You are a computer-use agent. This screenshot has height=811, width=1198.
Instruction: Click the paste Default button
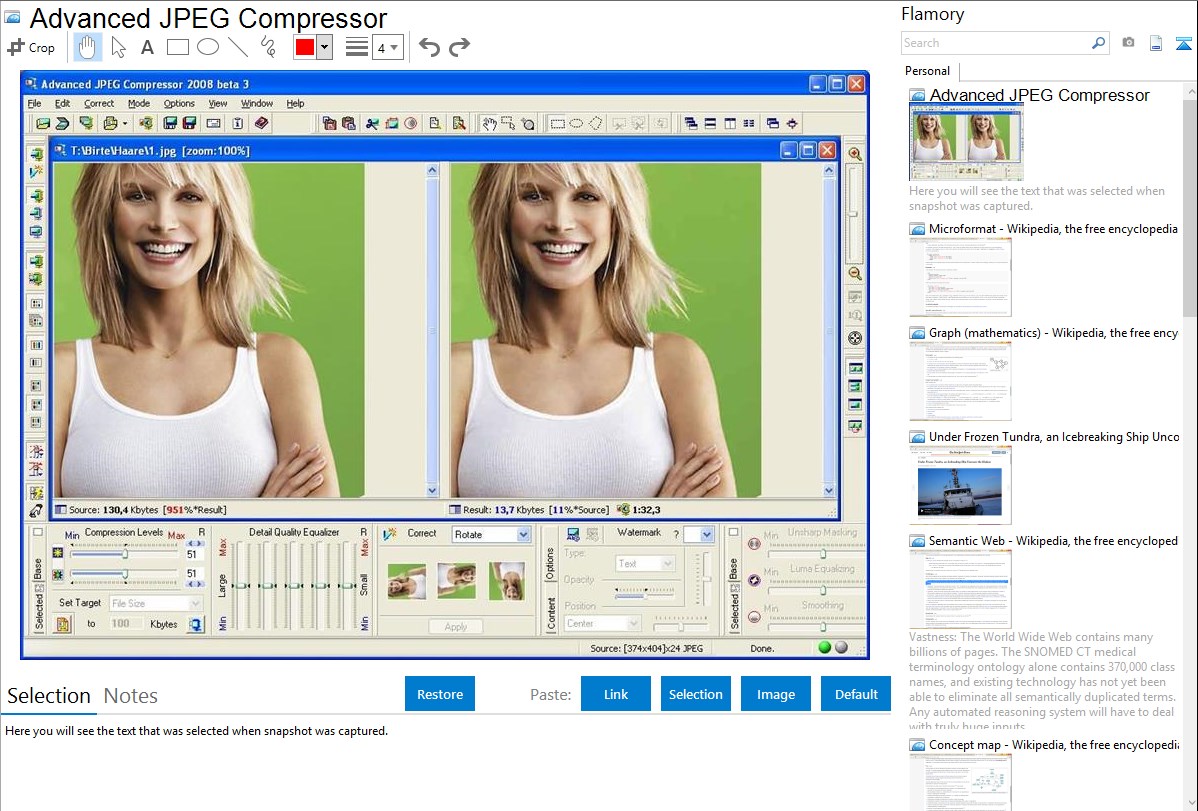coord(856,694)
